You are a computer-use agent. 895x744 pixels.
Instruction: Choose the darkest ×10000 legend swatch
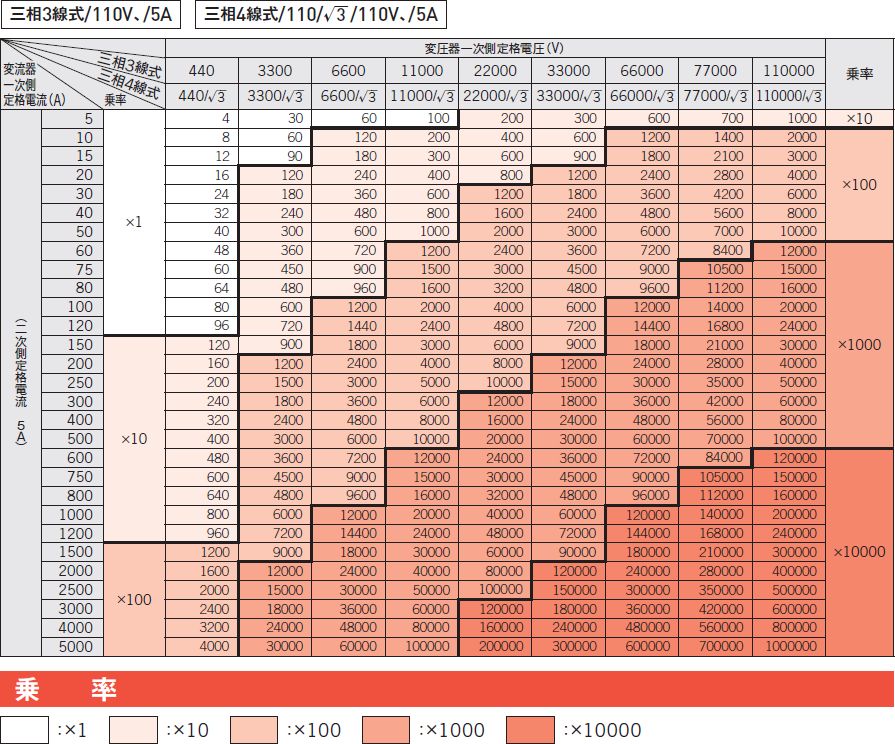[531, 729]
